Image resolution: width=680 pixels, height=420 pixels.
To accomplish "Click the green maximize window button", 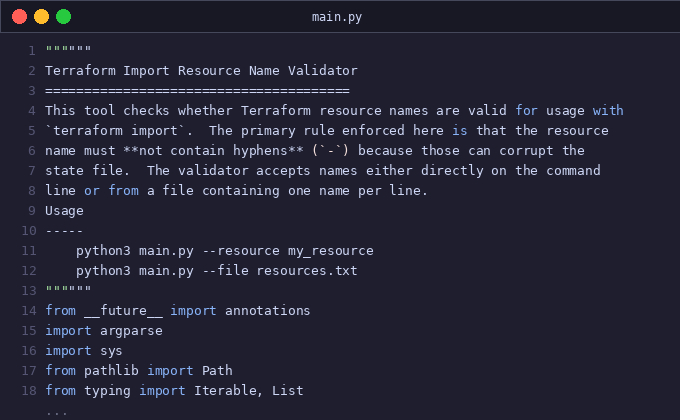I will (x=63, y=17).
